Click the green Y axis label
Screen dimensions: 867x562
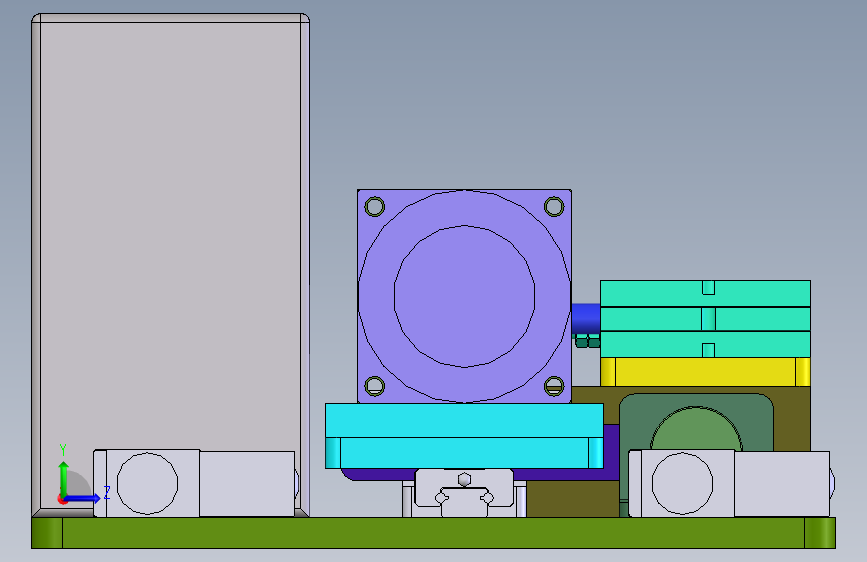[63, 449]
